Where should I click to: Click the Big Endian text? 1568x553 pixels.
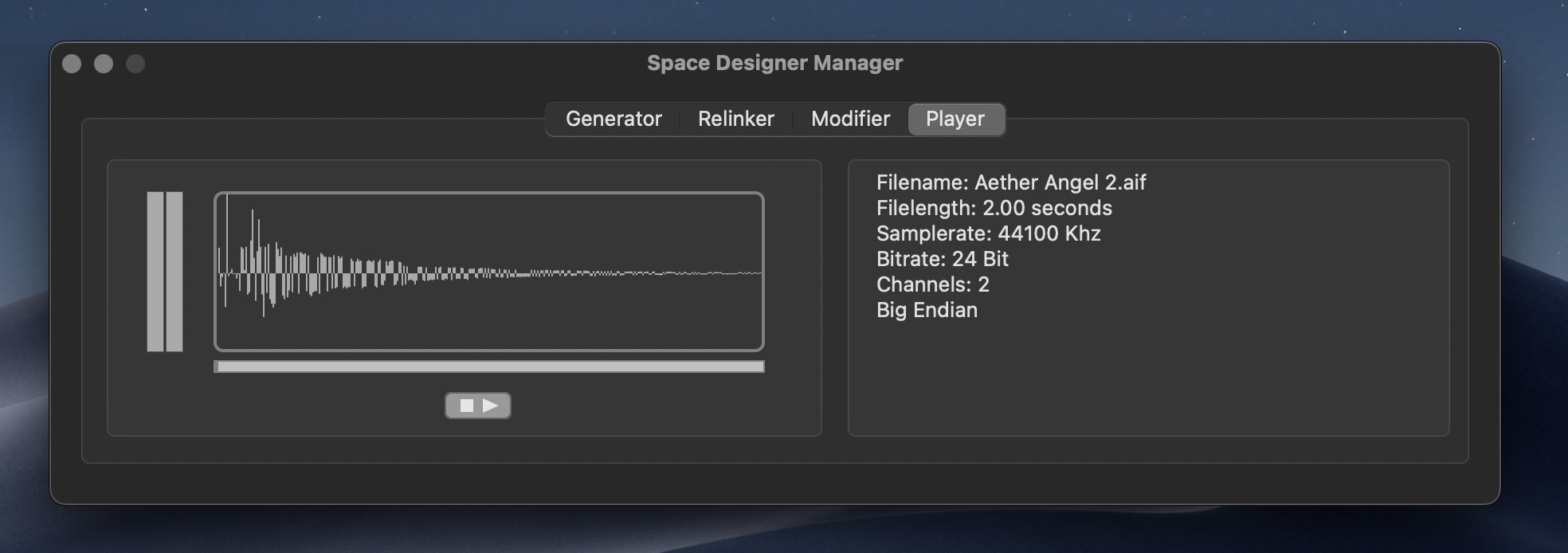point(927,310)
